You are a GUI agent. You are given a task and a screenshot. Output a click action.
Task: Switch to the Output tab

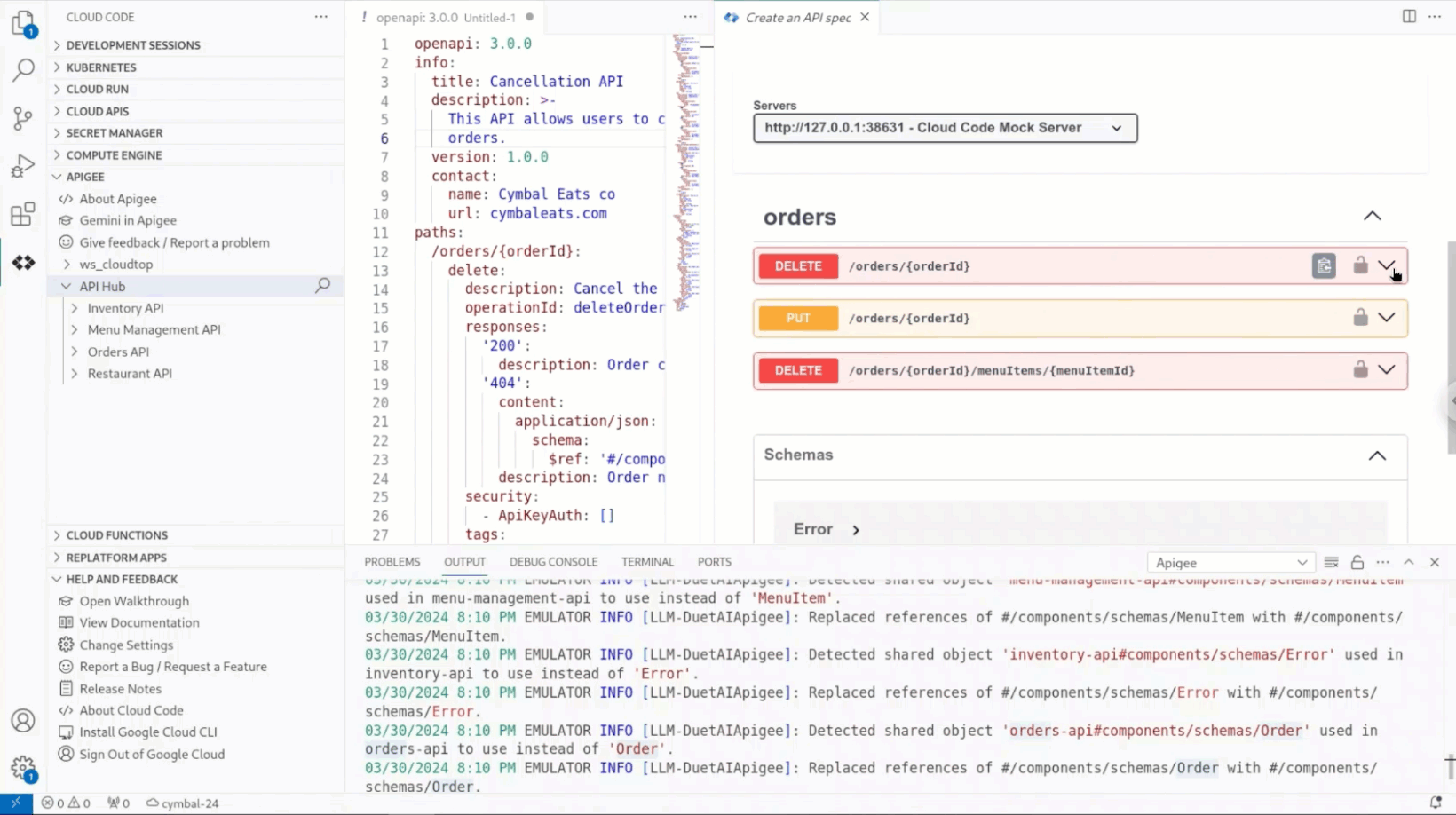[x=464, y=562]
